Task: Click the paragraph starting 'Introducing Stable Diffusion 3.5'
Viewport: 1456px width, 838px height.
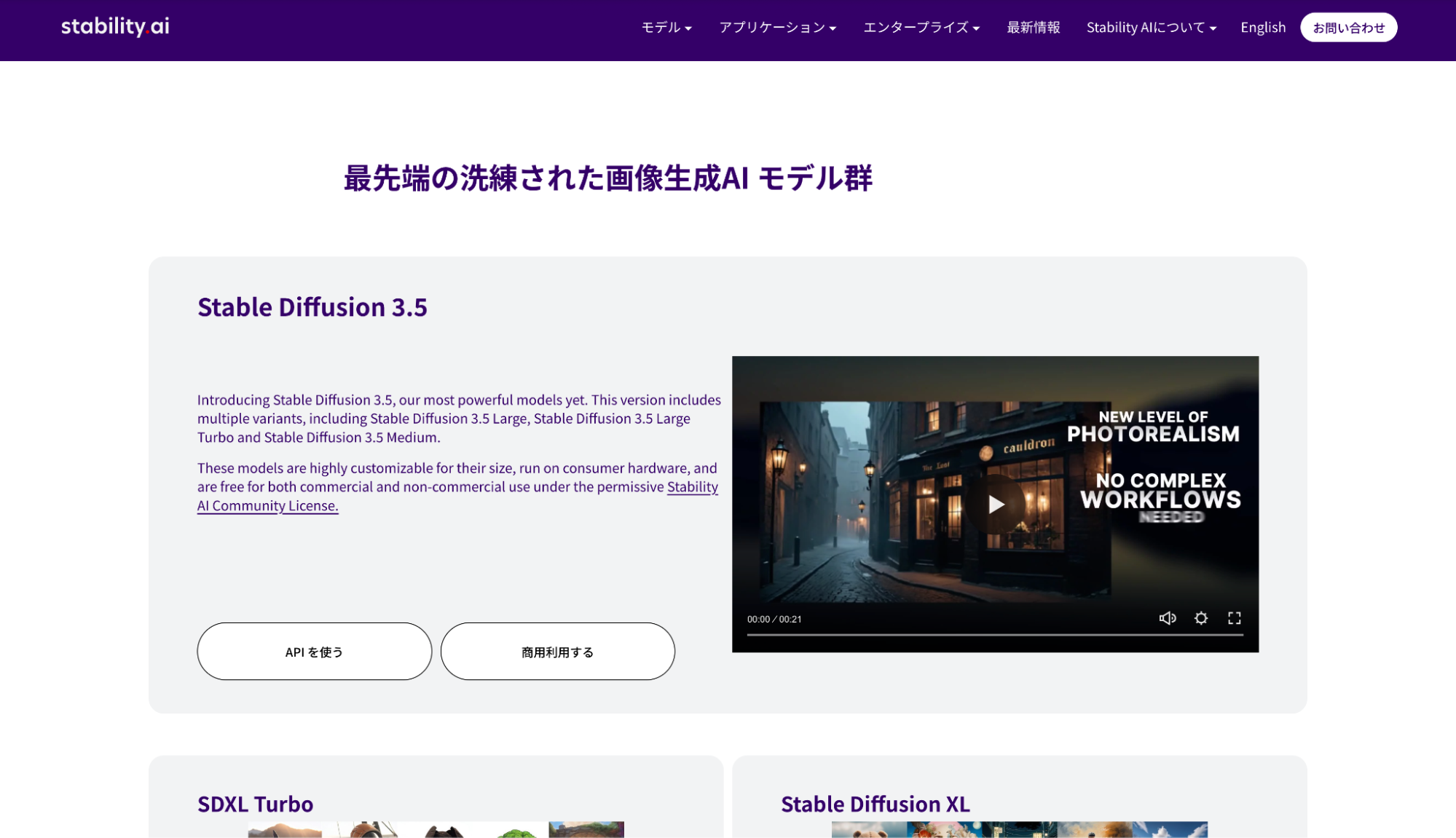Action: [x=459, y=419]
